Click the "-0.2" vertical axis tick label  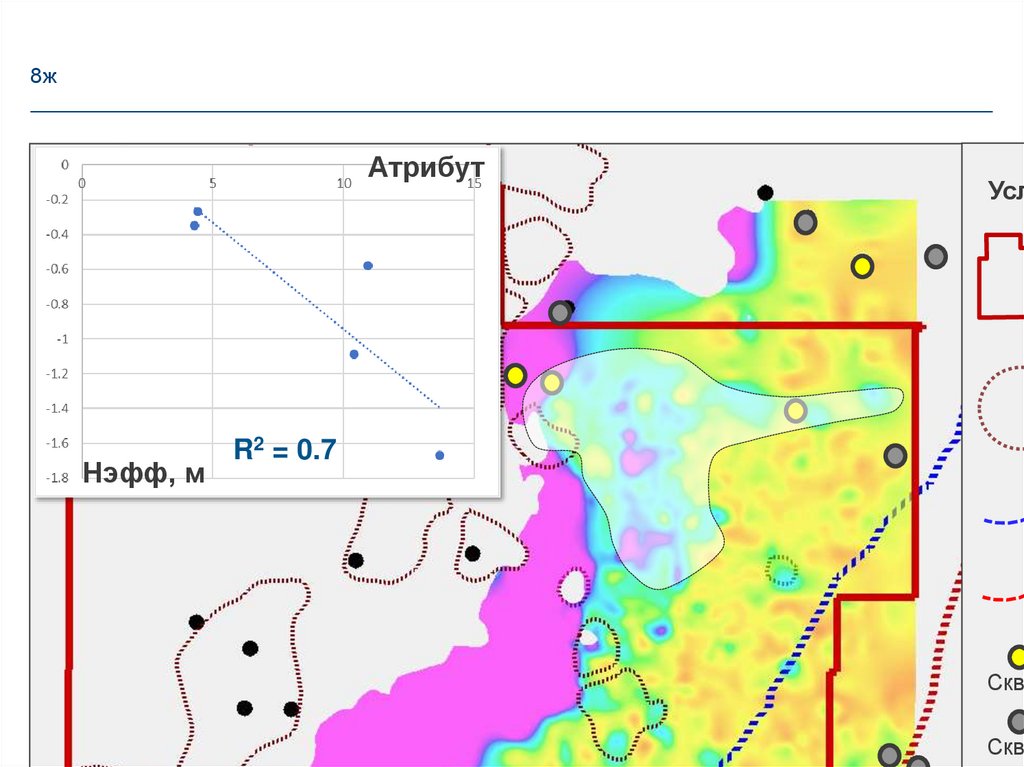(57, 200)
